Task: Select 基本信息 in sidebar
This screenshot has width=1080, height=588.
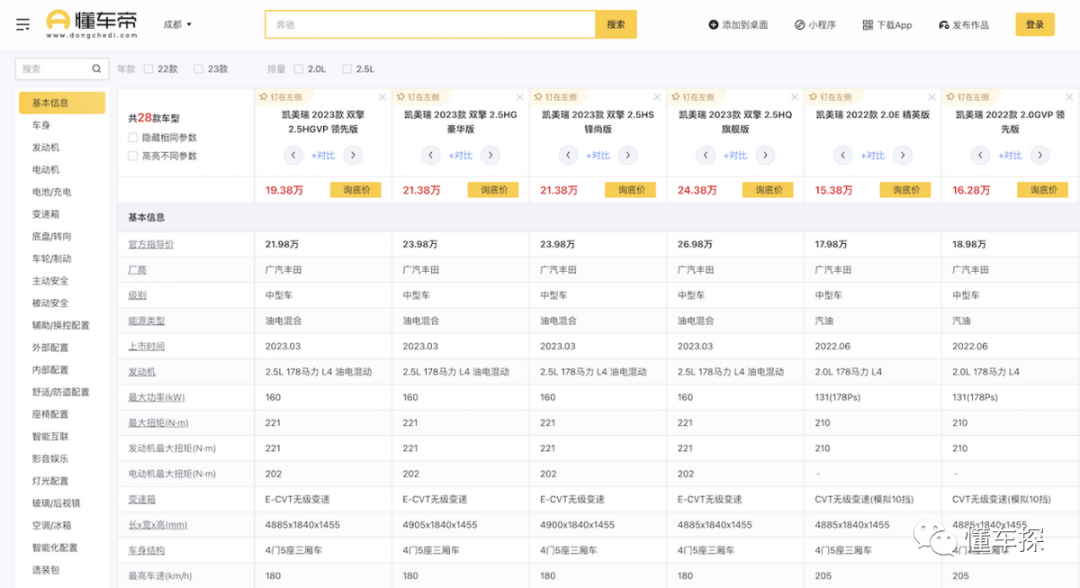Action: (62, 103)
